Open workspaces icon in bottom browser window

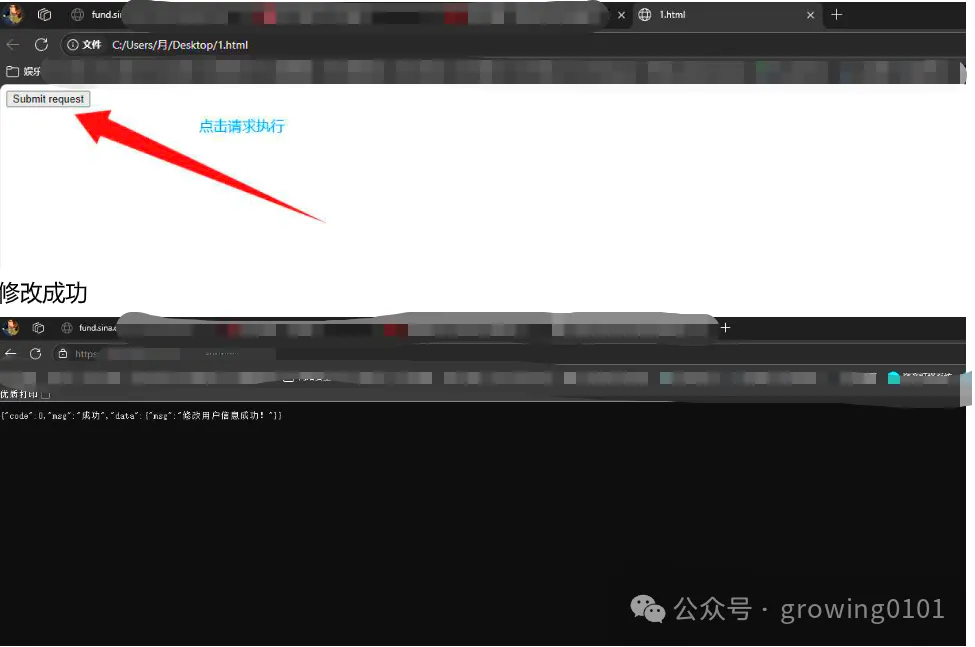coord(38,328)
